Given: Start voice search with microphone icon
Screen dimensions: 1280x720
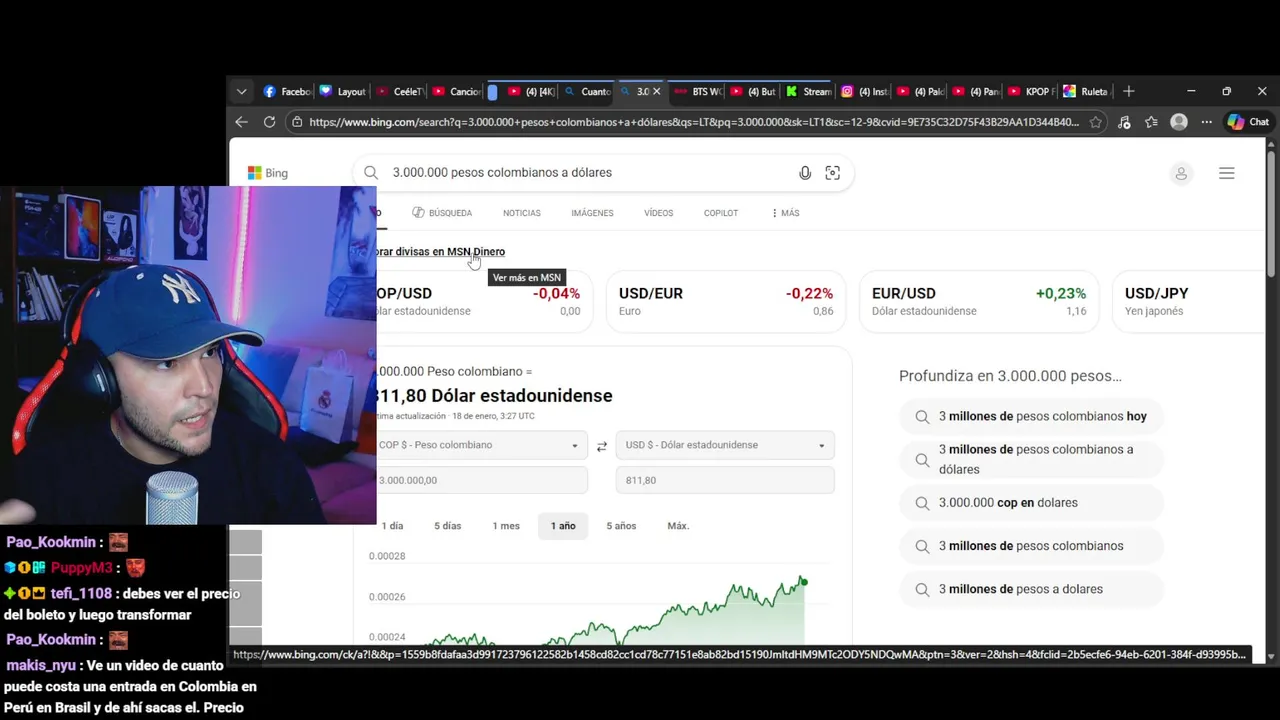Looking at the screenshot, I should click(x=805, y=172).
